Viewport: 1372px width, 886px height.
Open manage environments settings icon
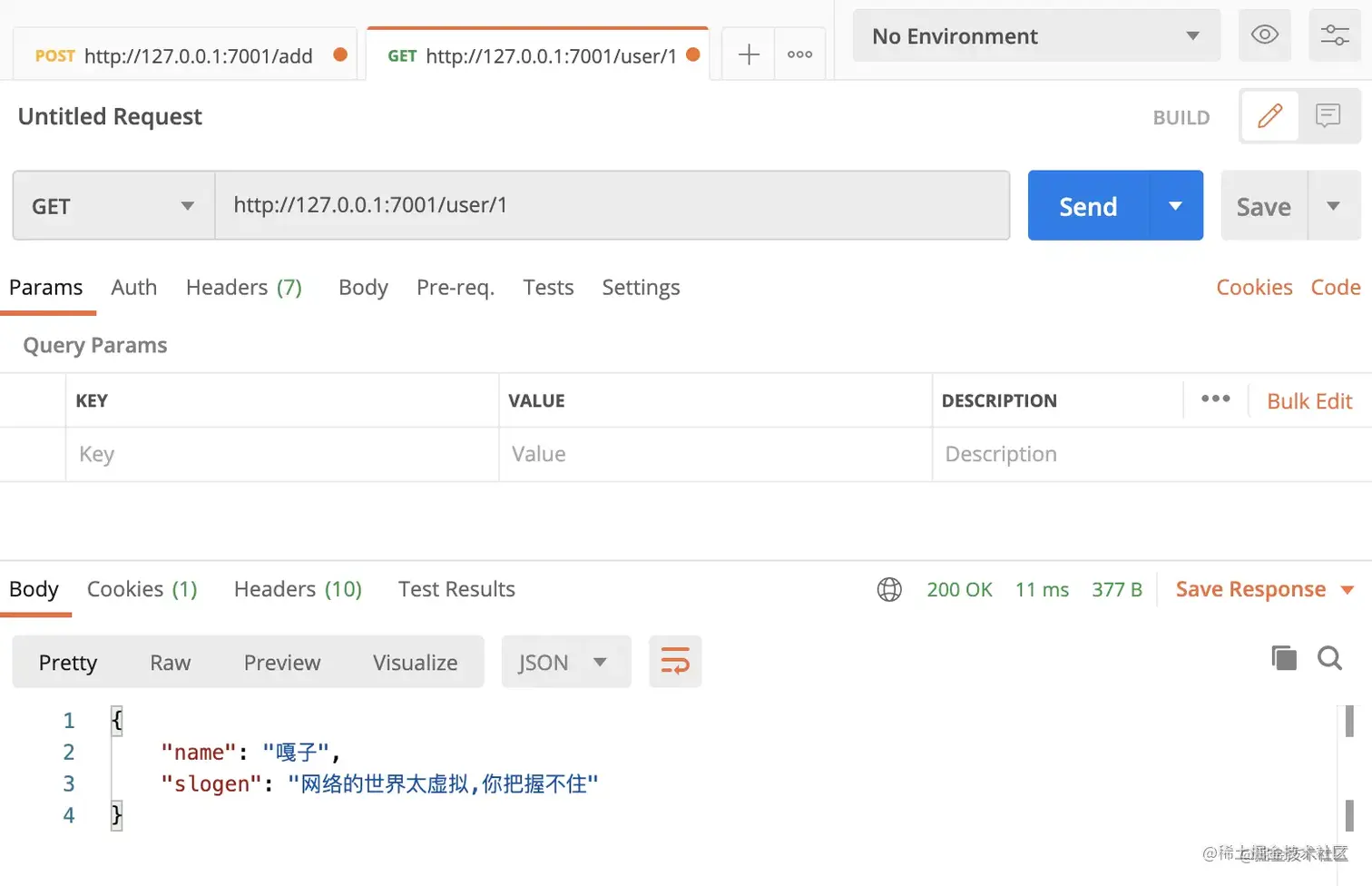(x=1334, y=35)
